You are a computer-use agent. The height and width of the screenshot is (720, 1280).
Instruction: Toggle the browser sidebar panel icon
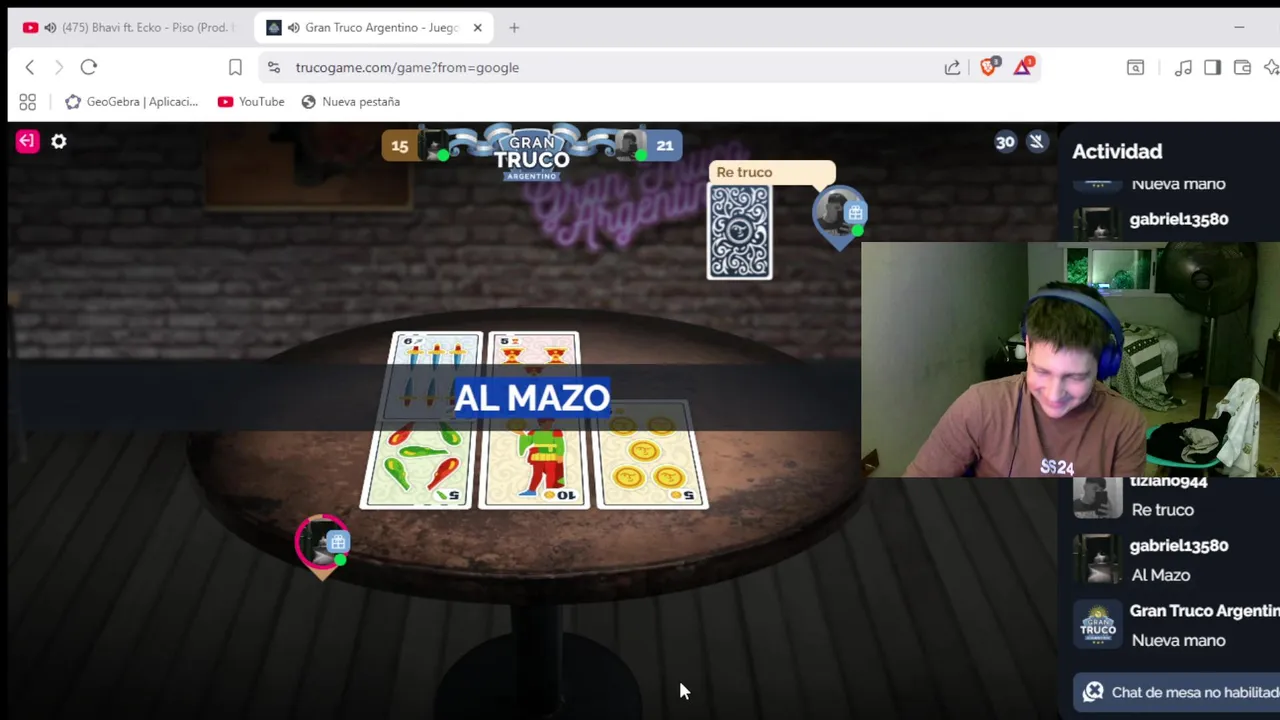1212,67
